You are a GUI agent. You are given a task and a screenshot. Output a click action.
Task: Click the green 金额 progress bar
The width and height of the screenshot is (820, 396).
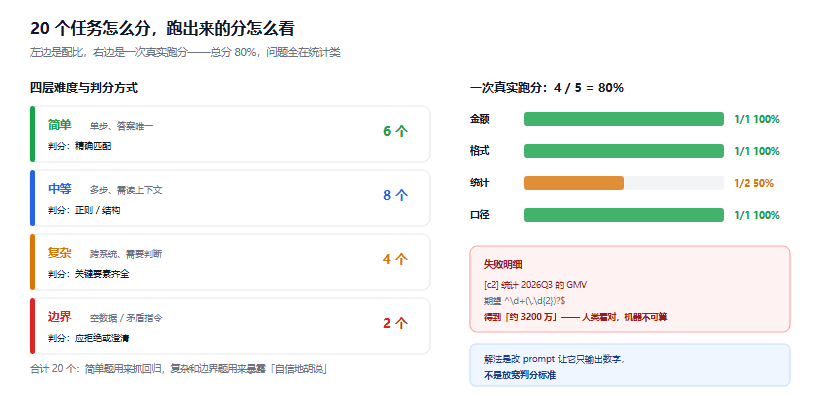(x=624, y=119)
